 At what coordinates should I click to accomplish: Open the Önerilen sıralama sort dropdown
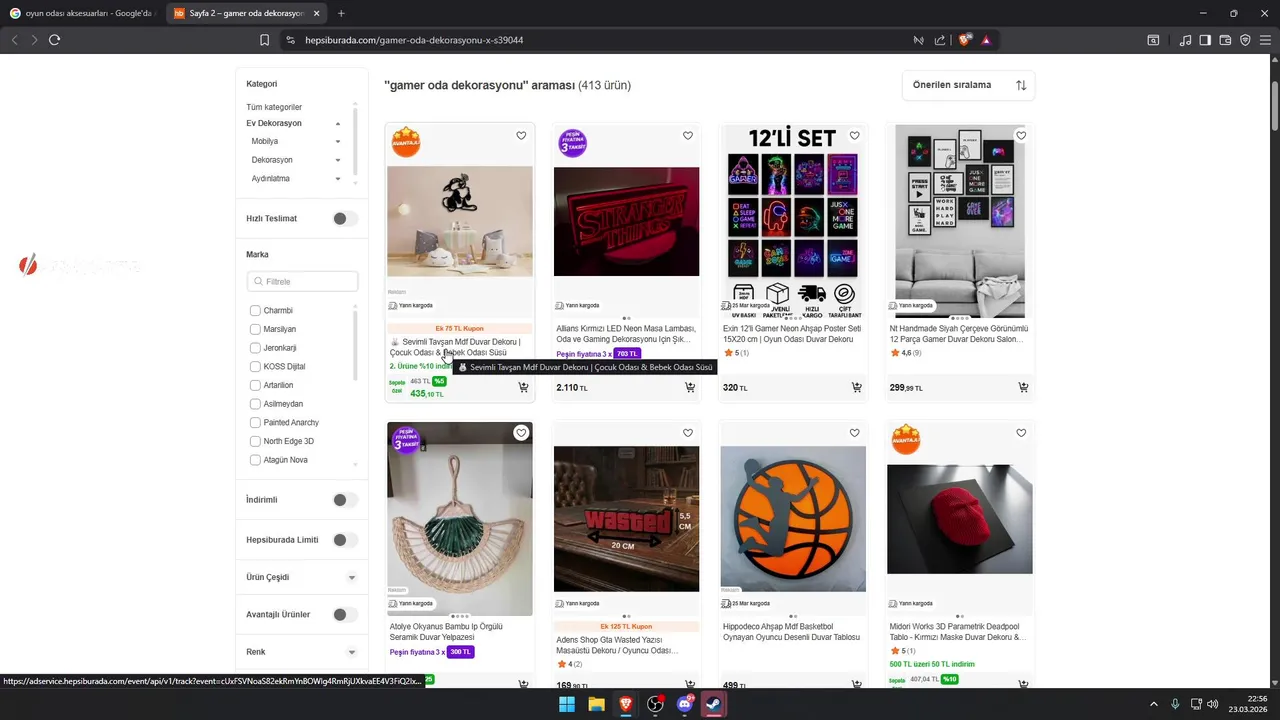point(968,85)
